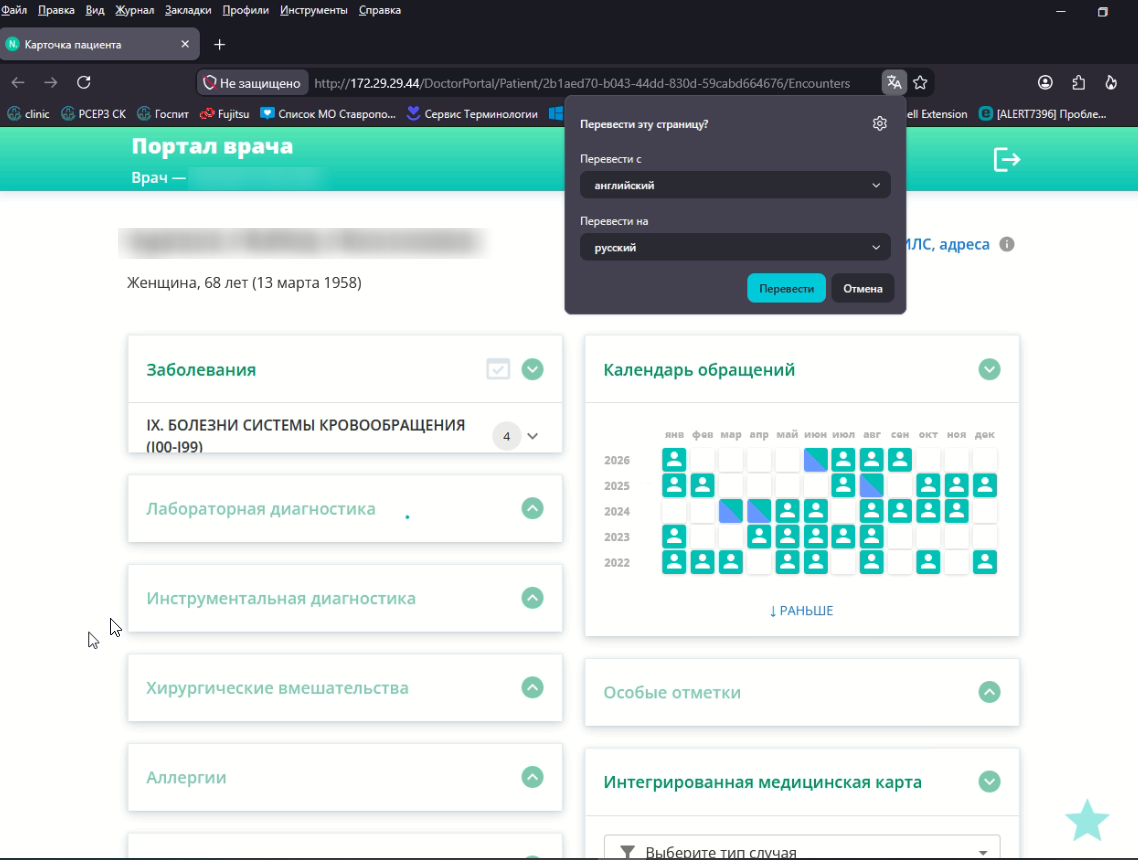Open translation settings gear in the popup
This screenshot has height=860, width=1138.
880,123
